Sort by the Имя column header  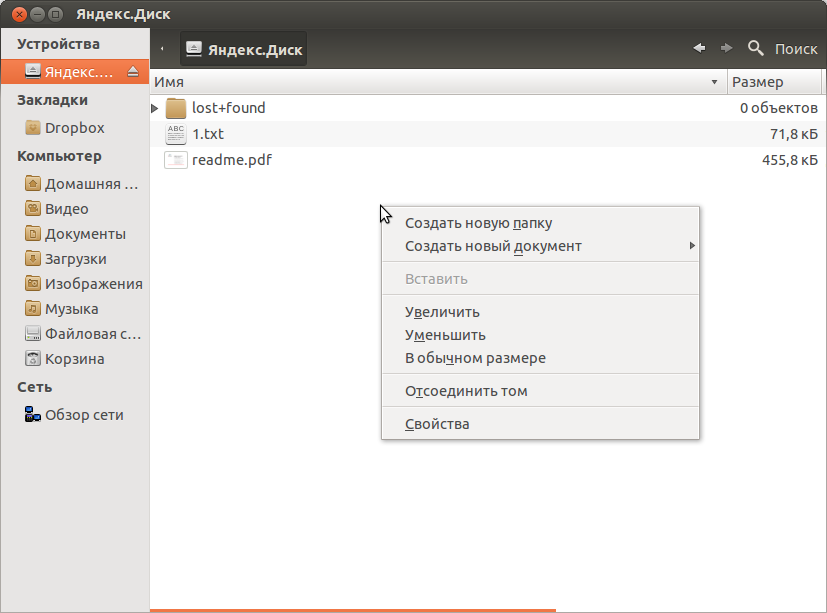tap(430, 82)
